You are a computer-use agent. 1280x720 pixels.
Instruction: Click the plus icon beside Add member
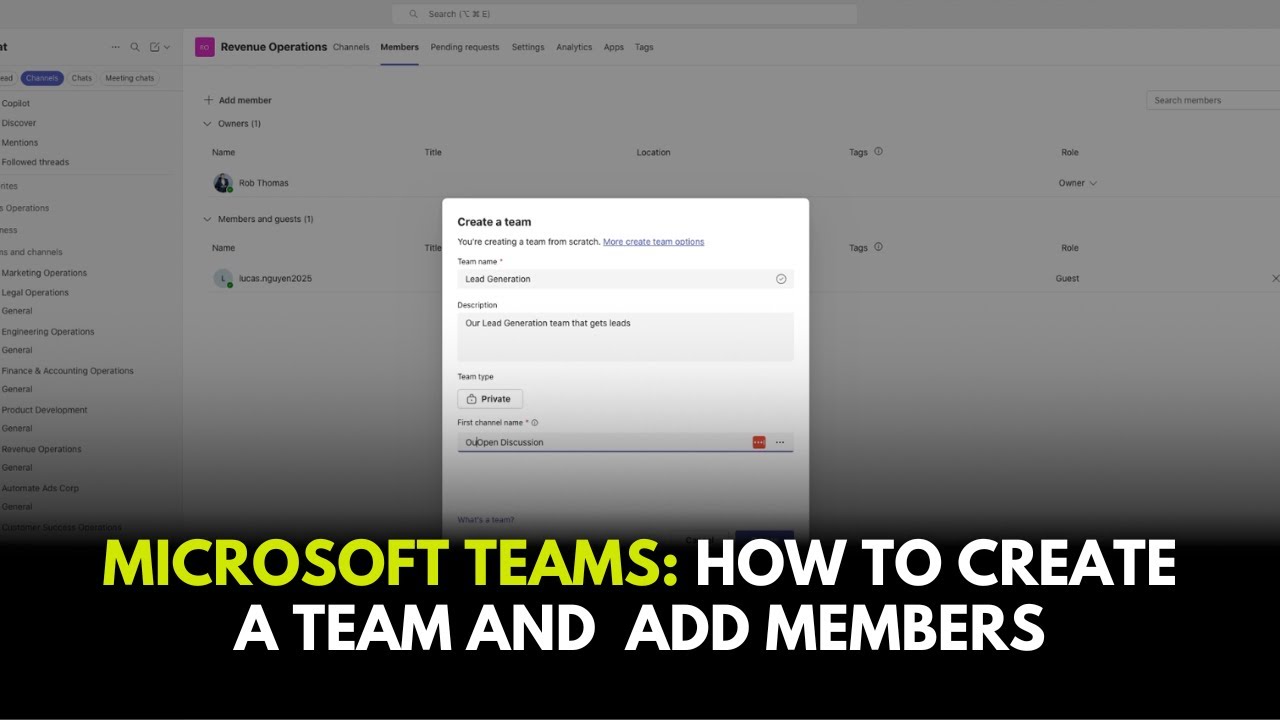point(208,100)
